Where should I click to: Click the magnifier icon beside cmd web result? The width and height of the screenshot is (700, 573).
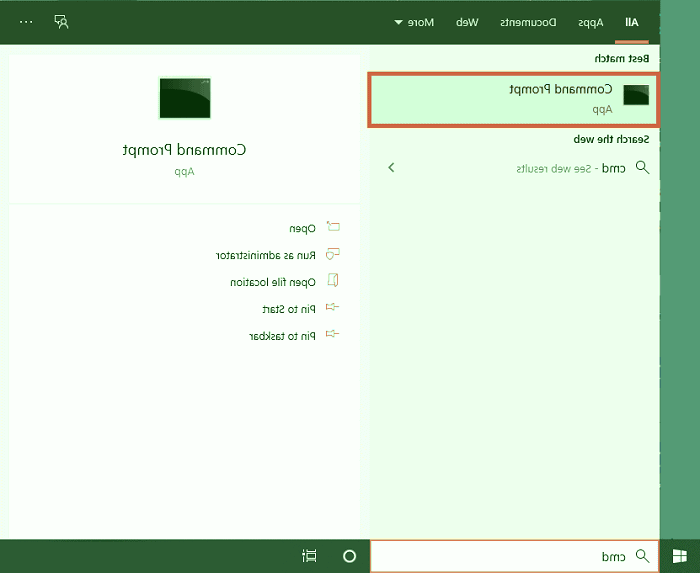pyautogui.click(x=643, y=168)
